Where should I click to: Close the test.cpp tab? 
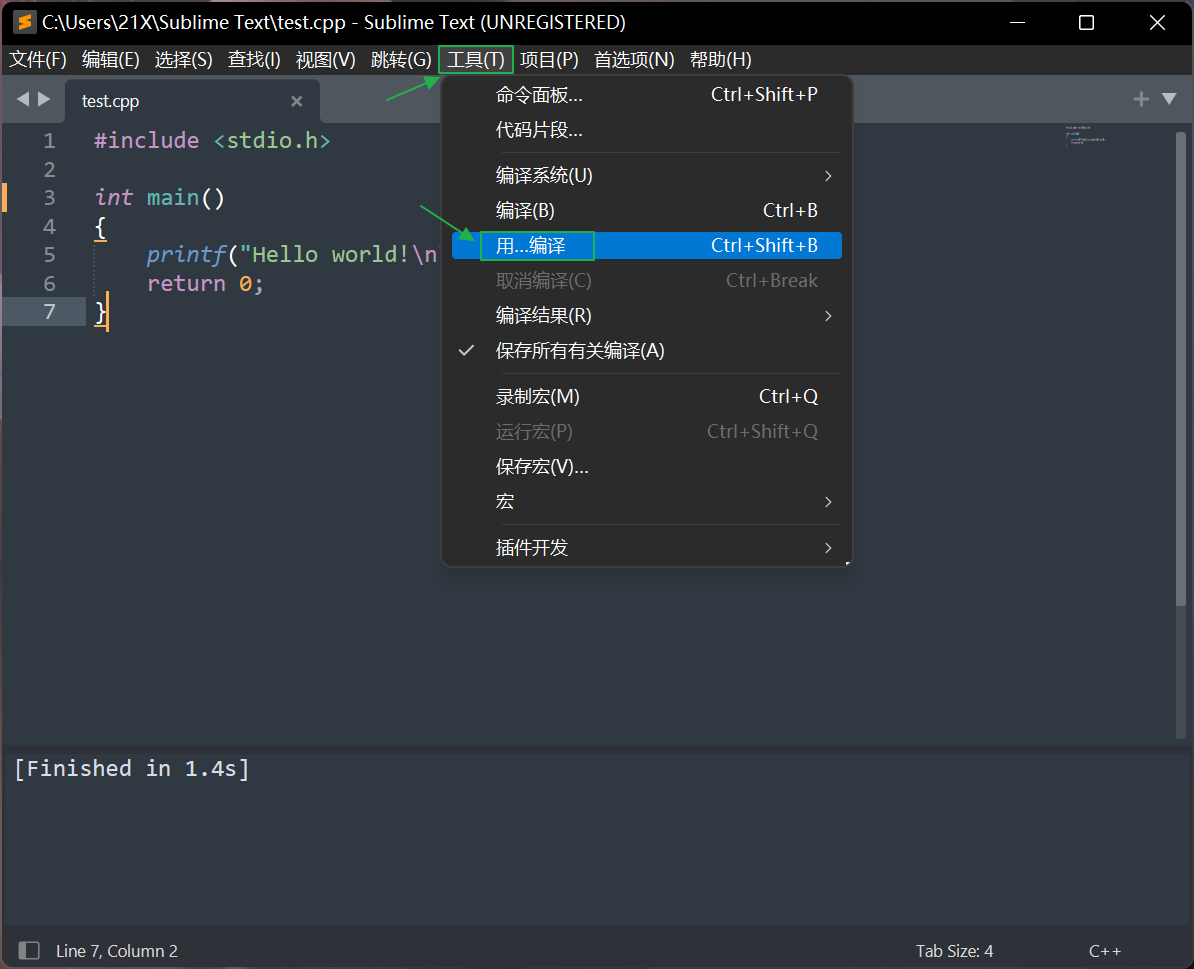tap(297, 101)
